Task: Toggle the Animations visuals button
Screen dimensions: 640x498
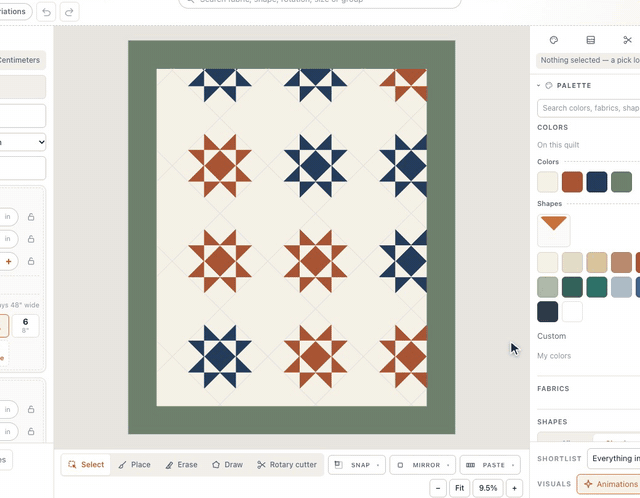Action: tap(610, 484)
